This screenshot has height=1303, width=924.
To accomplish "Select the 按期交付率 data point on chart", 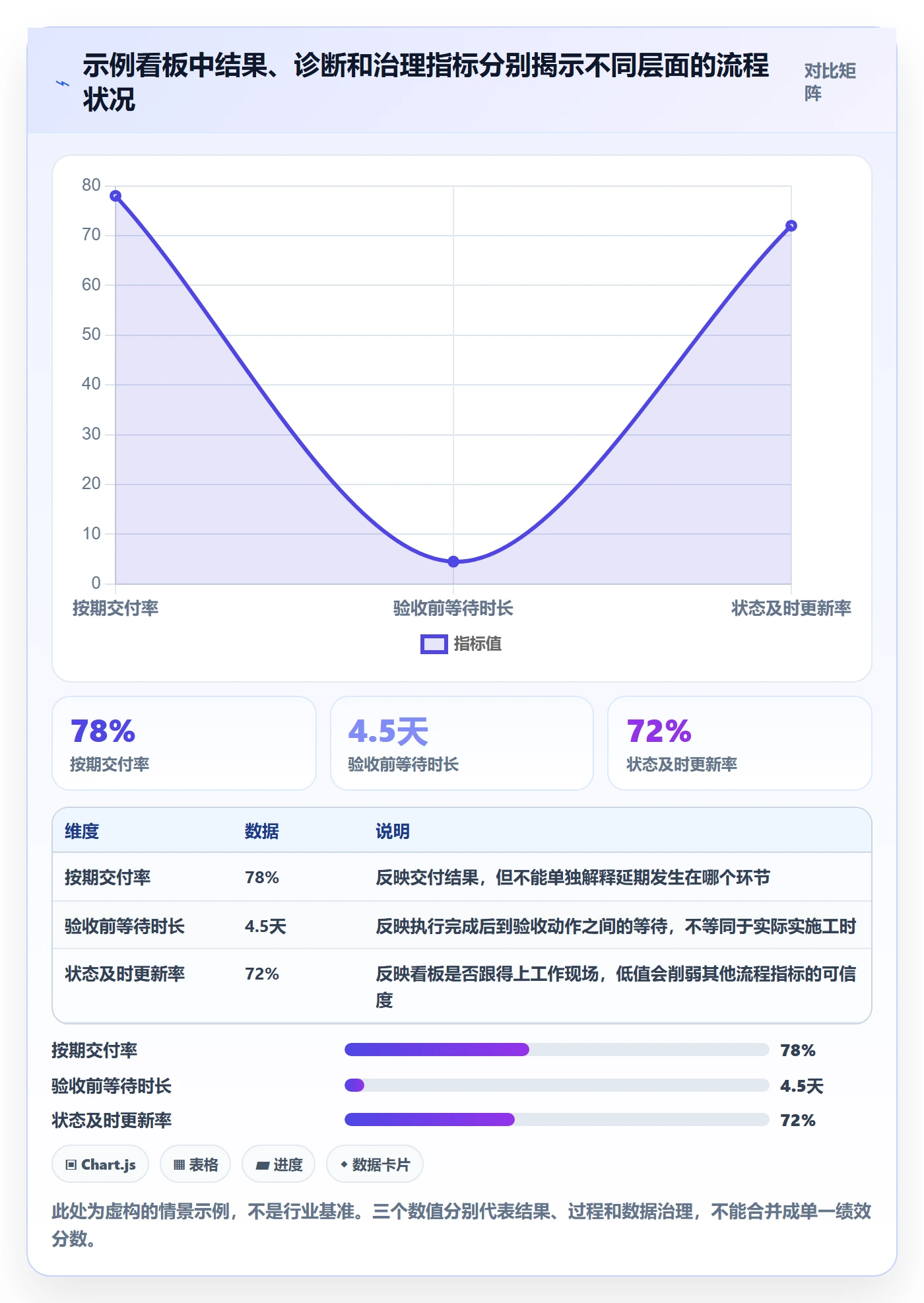I will click(115, 196).
